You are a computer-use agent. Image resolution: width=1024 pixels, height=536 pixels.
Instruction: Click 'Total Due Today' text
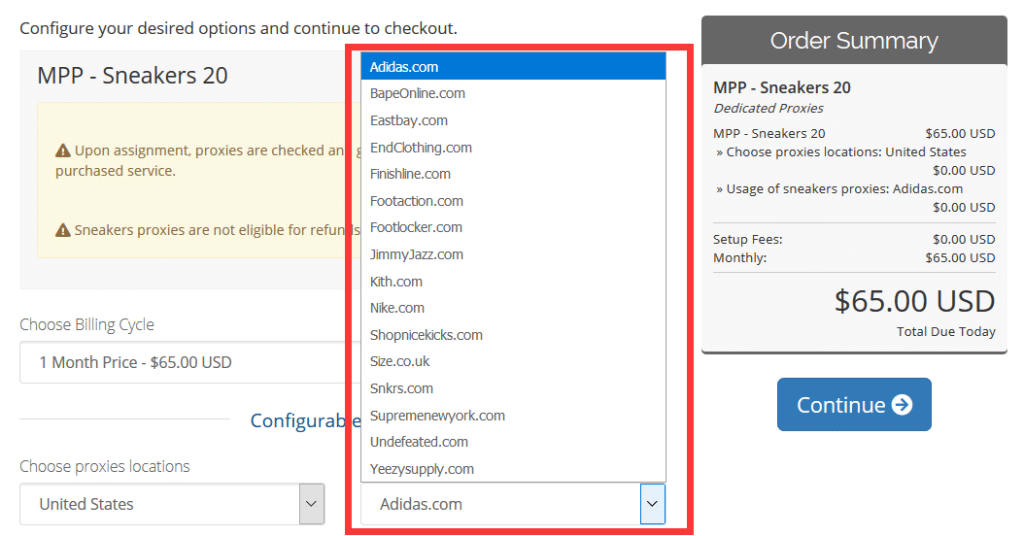946,332
